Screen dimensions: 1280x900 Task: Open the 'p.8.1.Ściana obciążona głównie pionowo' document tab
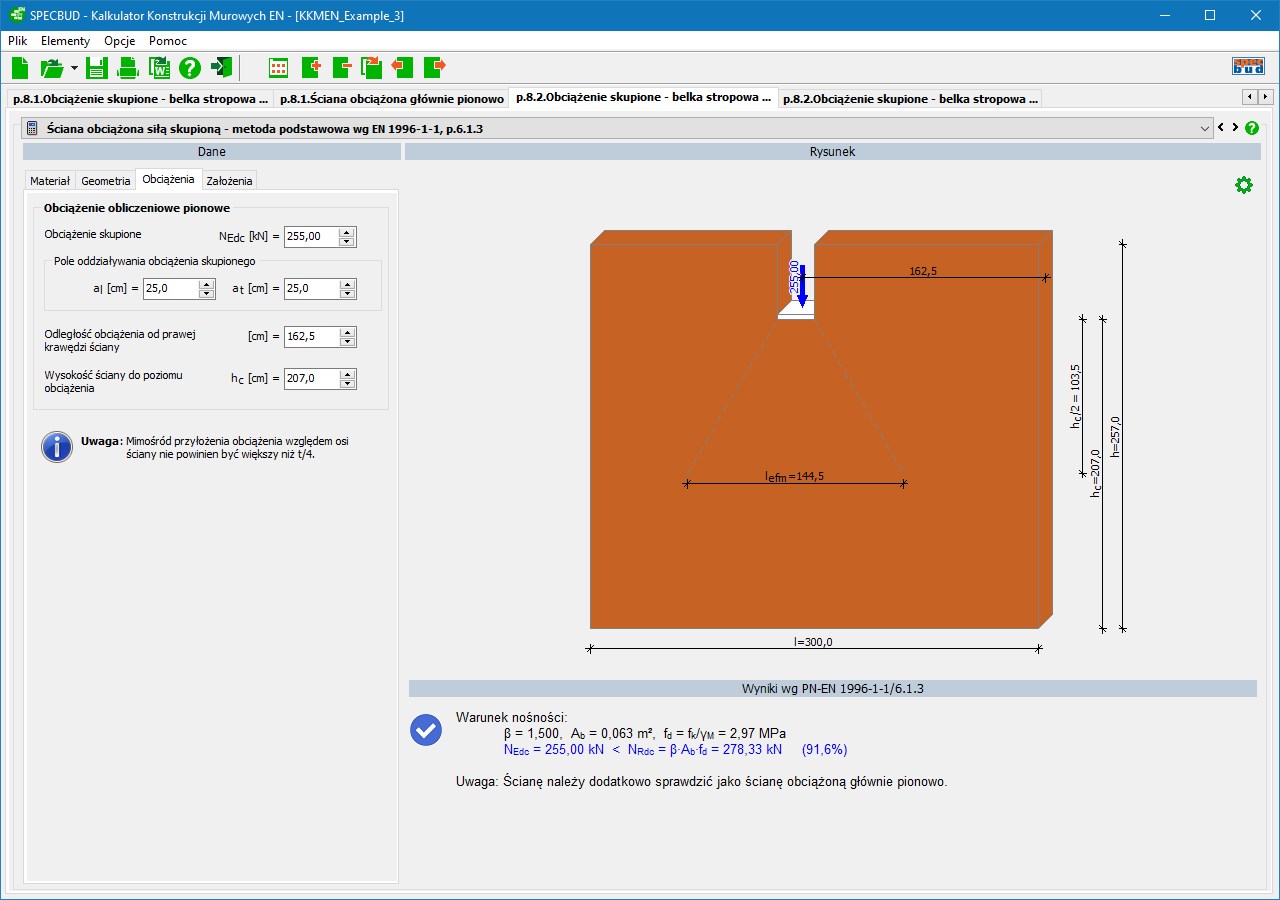391,99
